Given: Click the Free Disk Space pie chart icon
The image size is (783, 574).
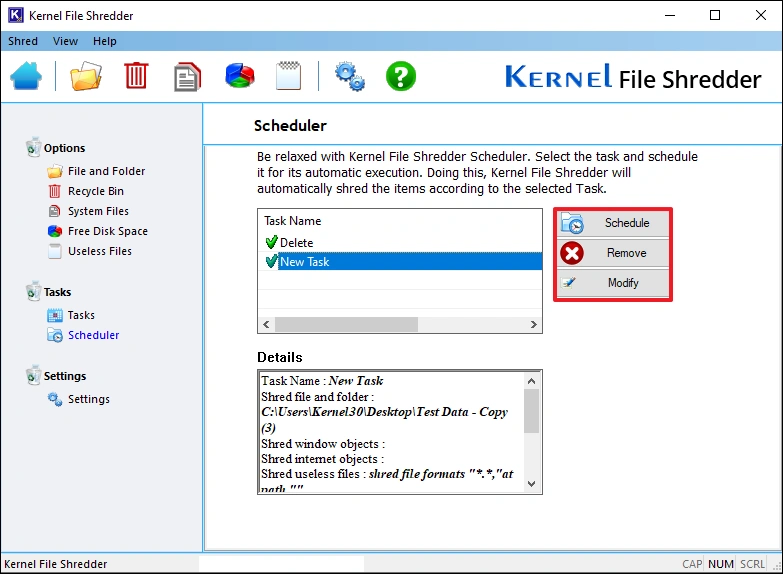Looking at the screenshot, I should click(x=239, y=76).
